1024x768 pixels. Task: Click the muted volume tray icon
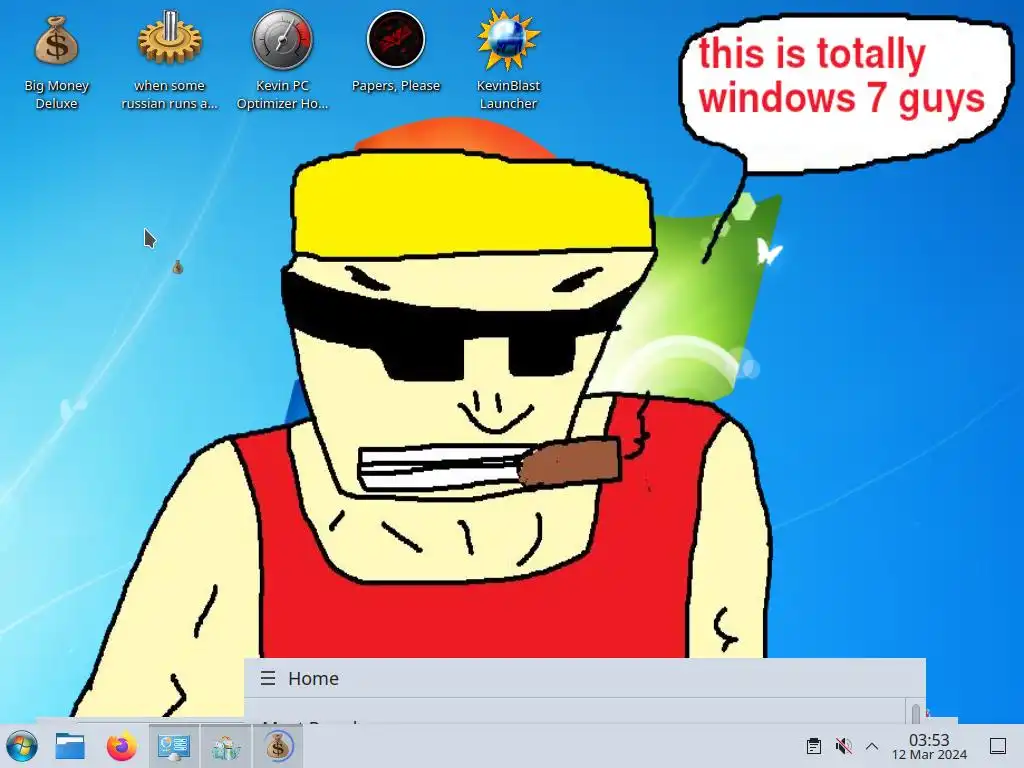pos(843,746)
